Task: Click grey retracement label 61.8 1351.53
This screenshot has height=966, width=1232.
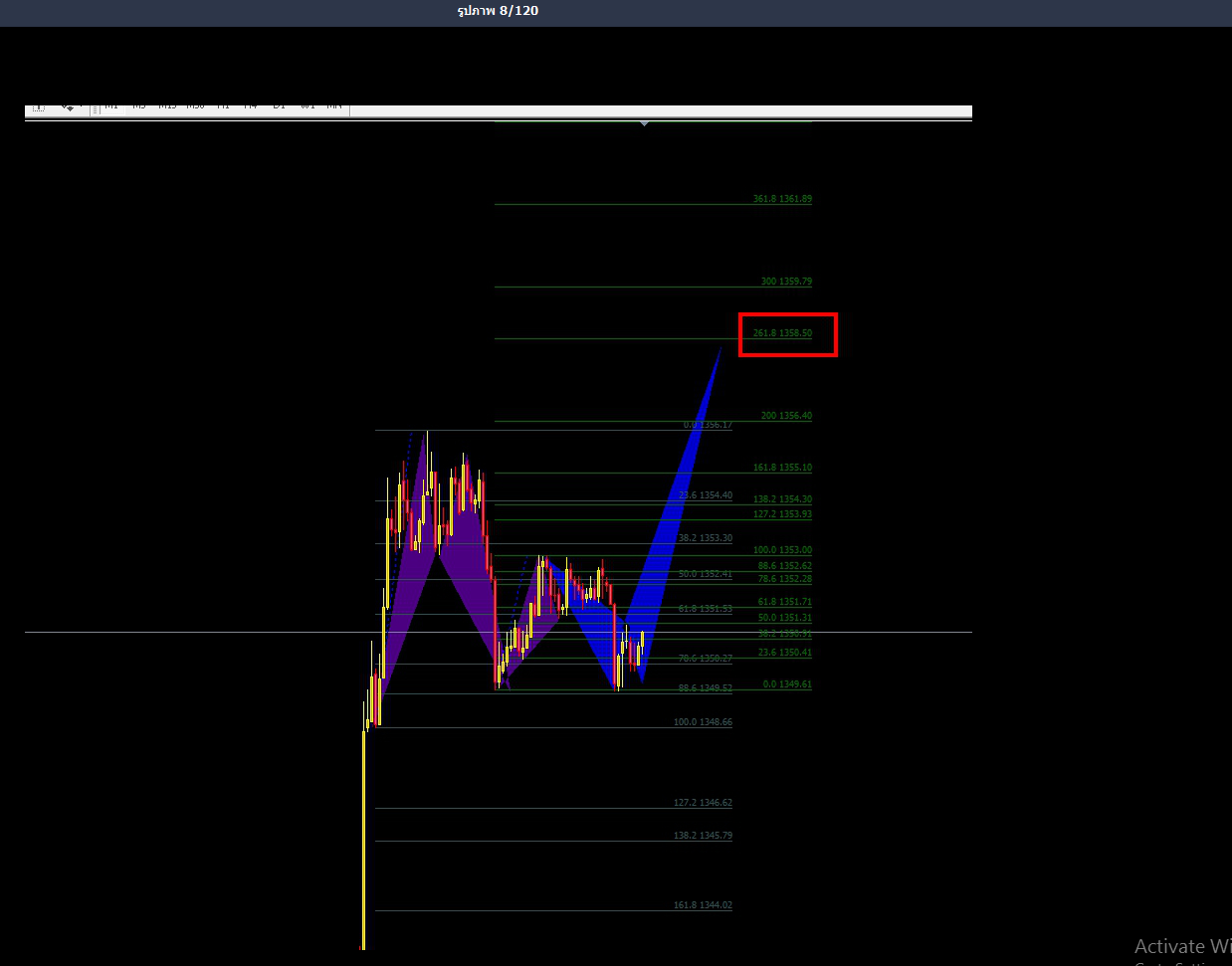Action: coord(706,609)
